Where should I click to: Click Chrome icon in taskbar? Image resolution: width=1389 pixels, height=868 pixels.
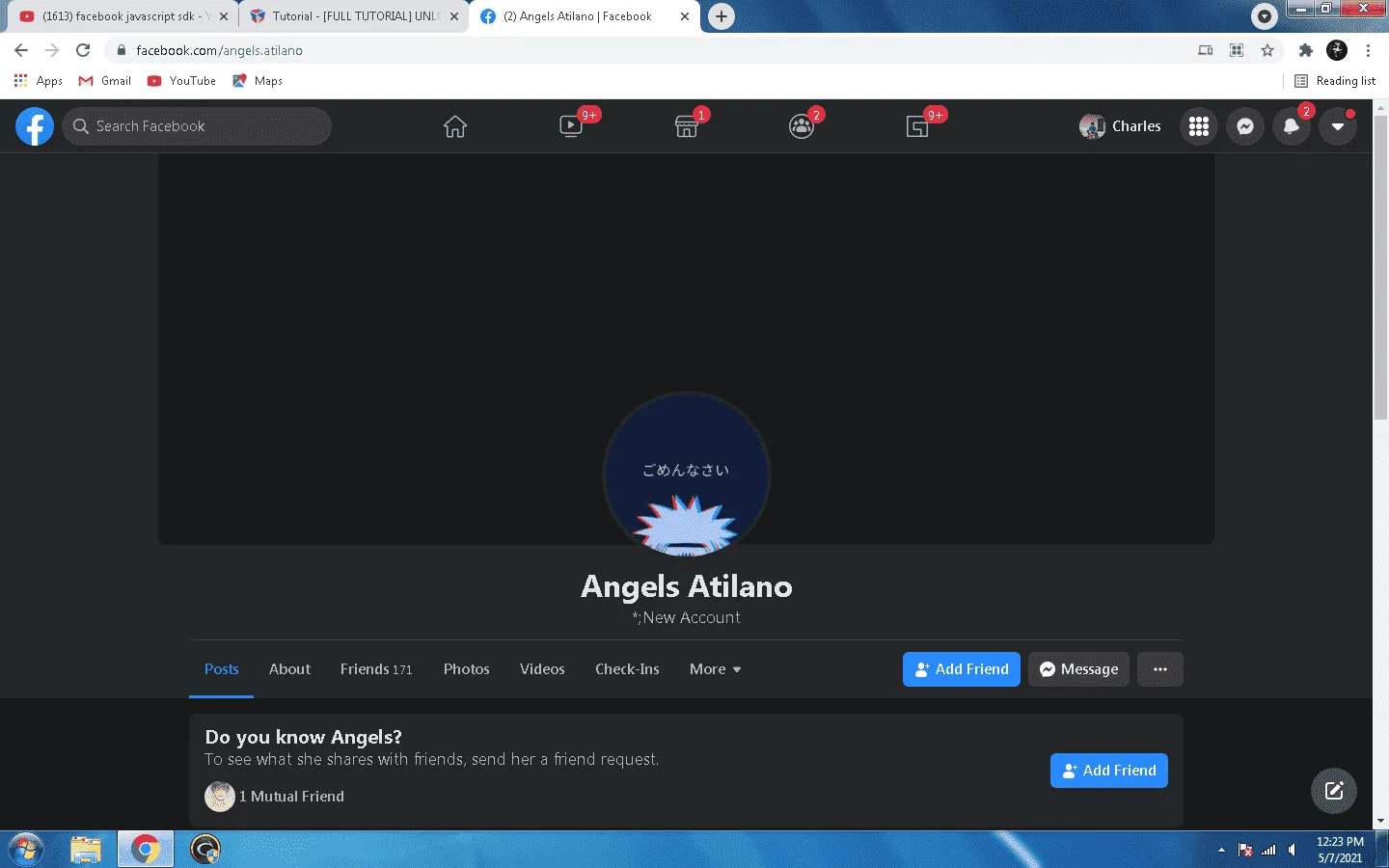146,849
